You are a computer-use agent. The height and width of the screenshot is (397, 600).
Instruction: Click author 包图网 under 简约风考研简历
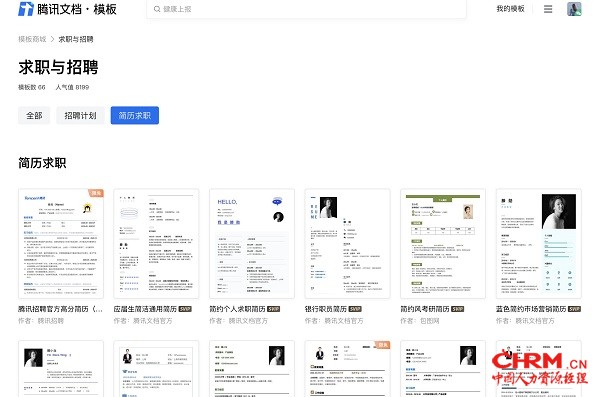pos(429,321)
